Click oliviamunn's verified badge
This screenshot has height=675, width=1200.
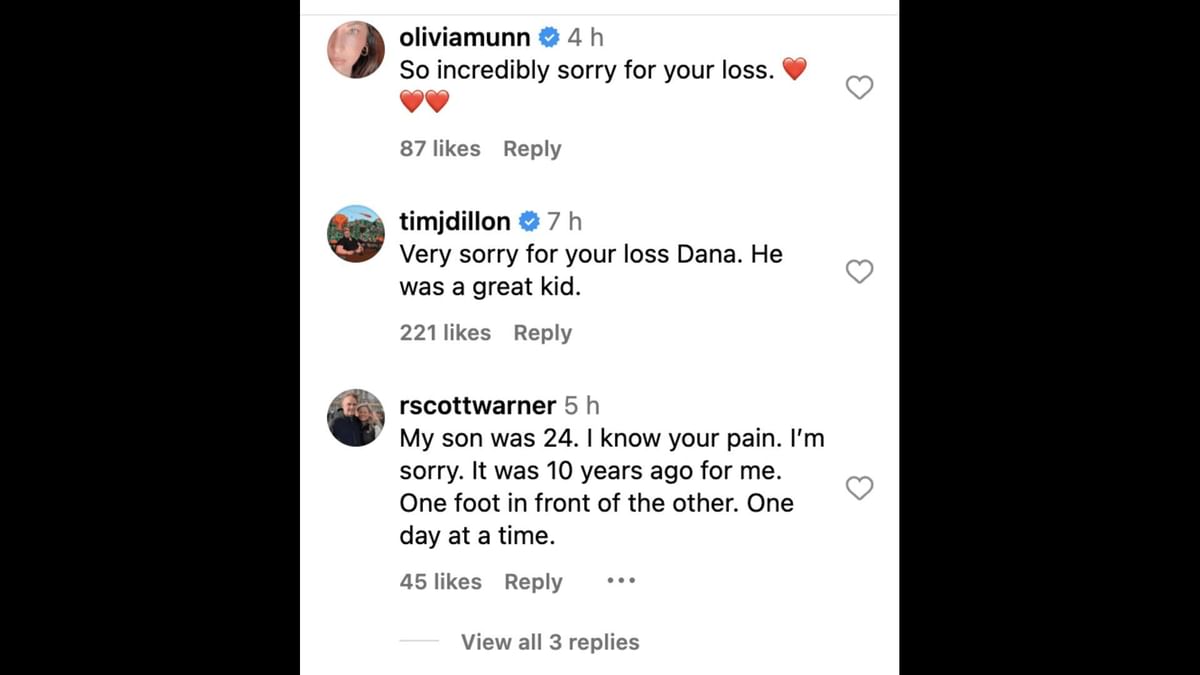549,38
